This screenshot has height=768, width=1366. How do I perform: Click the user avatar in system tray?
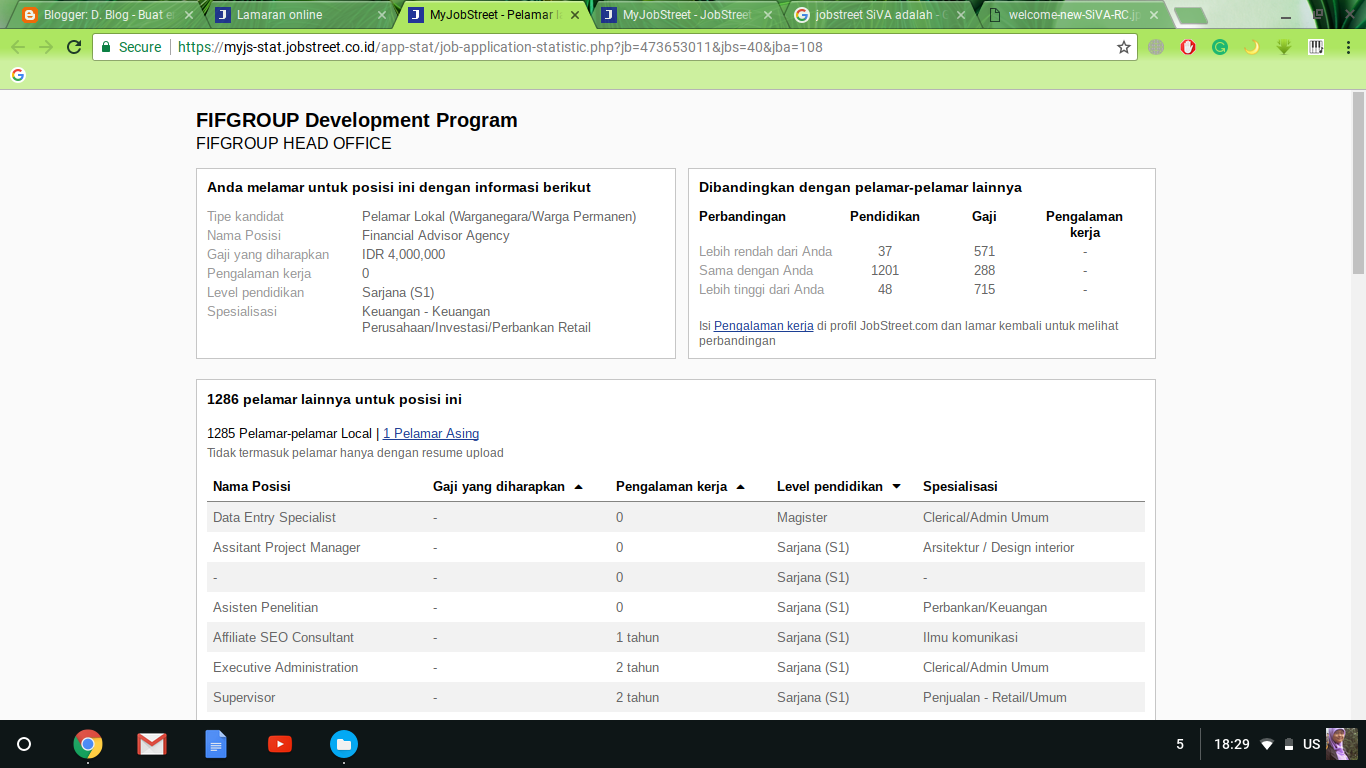point(1341,744)
